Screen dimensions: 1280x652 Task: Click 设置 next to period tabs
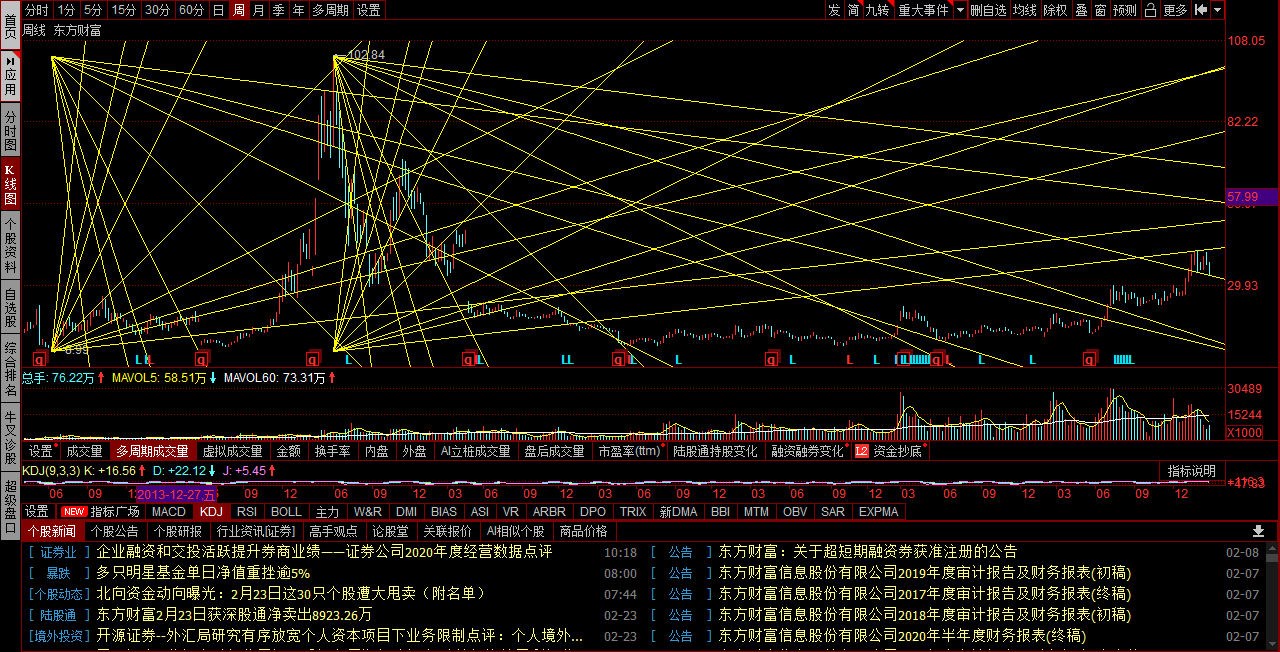tap(369, 10)
